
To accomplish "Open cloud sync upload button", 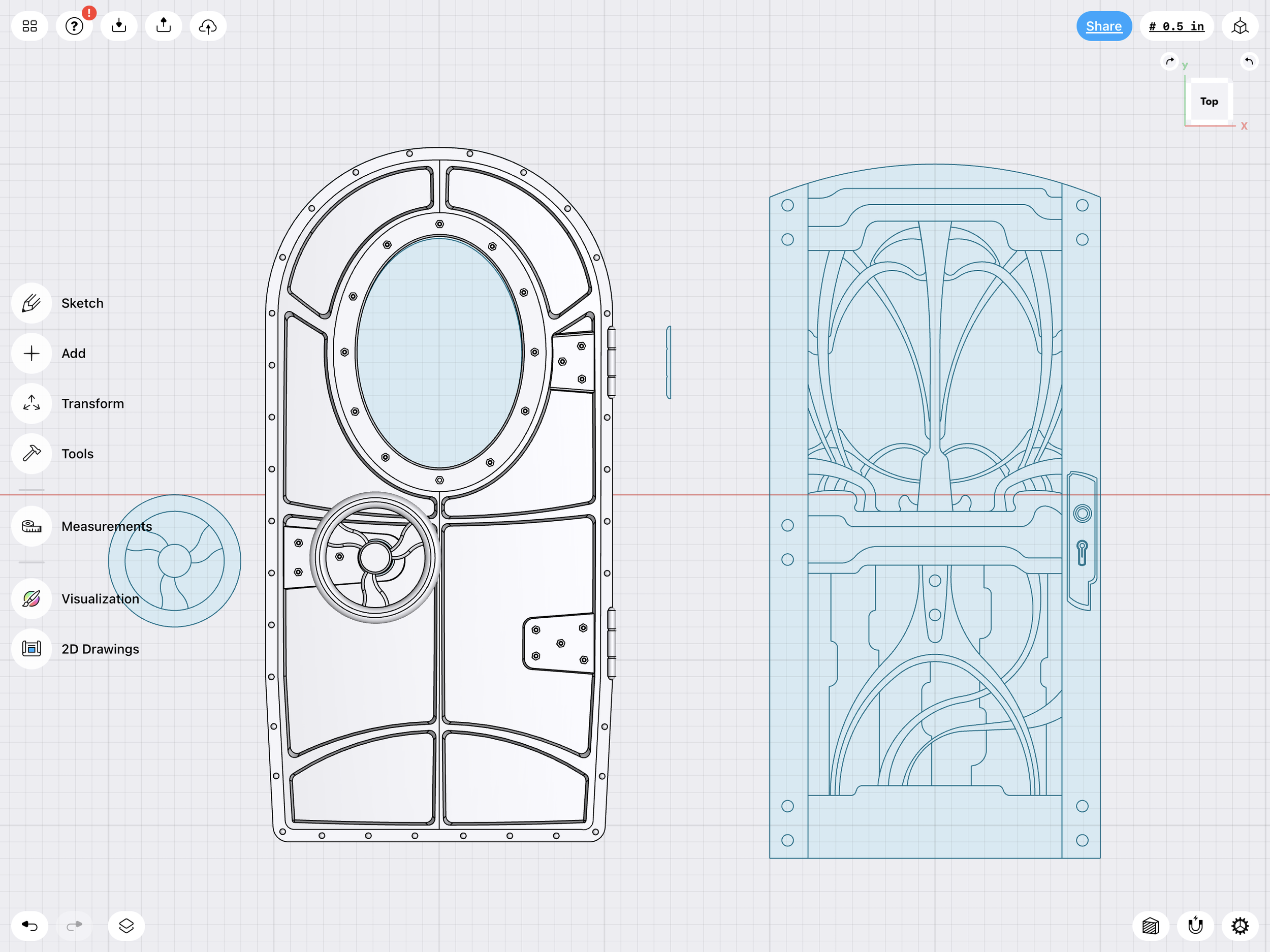I will (x=208, y=26).
